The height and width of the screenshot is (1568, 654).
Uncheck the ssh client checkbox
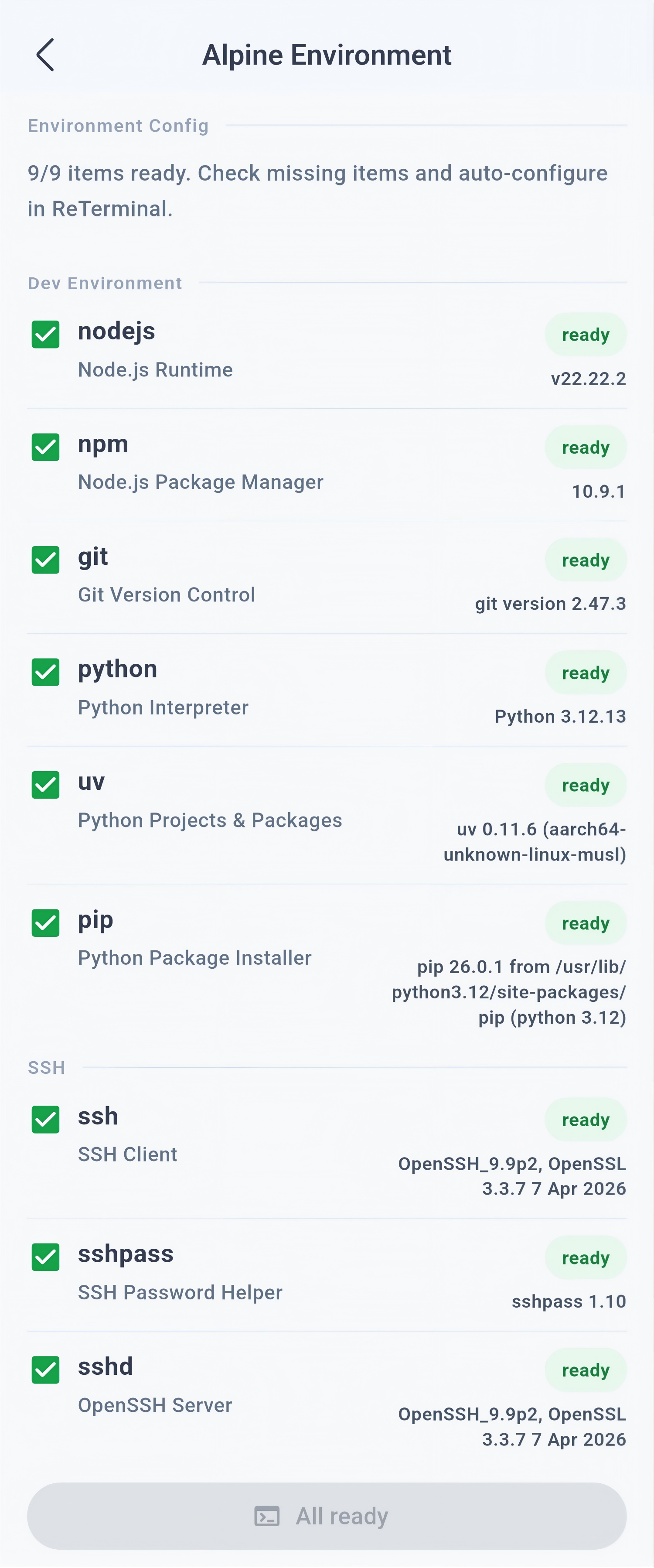coord(46,1120)
